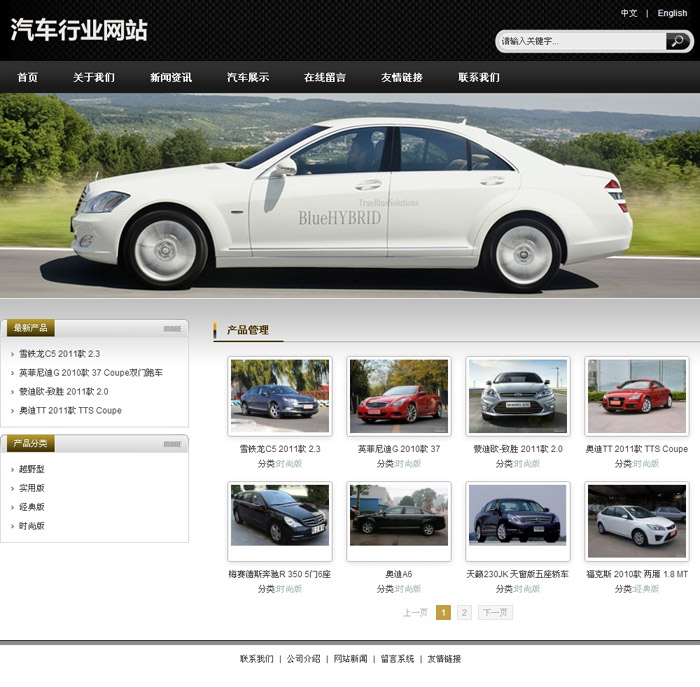Click the red 英菲尼迪G coupe thumbnail
700x687 pixels.
(399, 395)
